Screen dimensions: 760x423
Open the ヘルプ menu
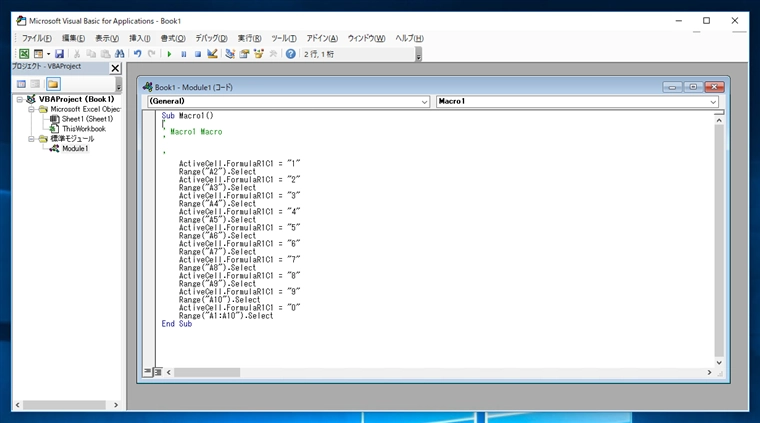coord(409,38)
